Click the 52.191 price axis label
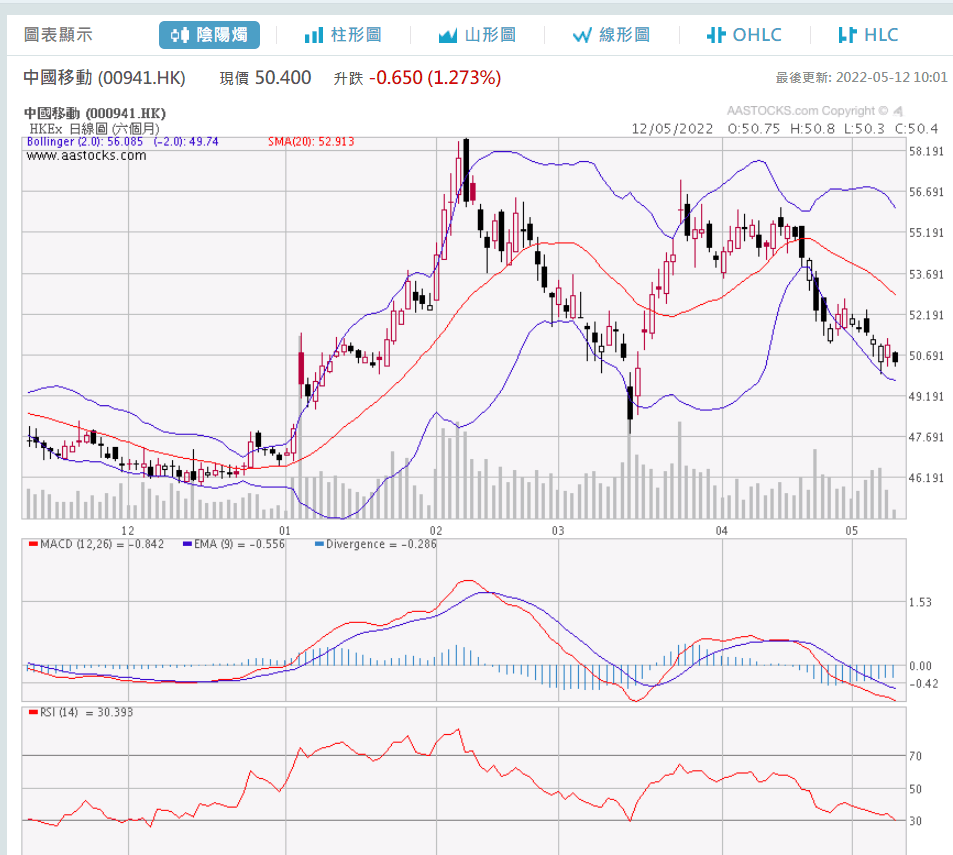 (926, 315)
